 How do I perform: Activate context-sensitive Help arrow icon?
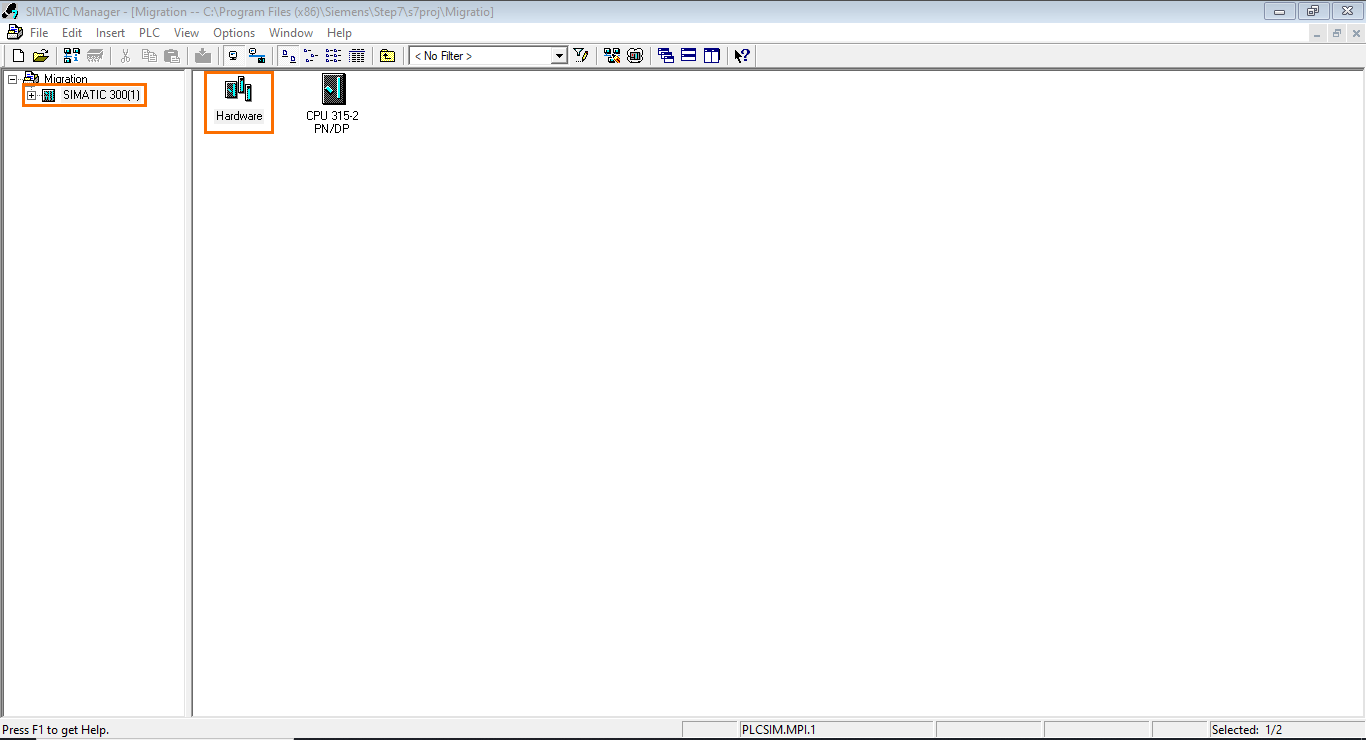coord(741,55)
